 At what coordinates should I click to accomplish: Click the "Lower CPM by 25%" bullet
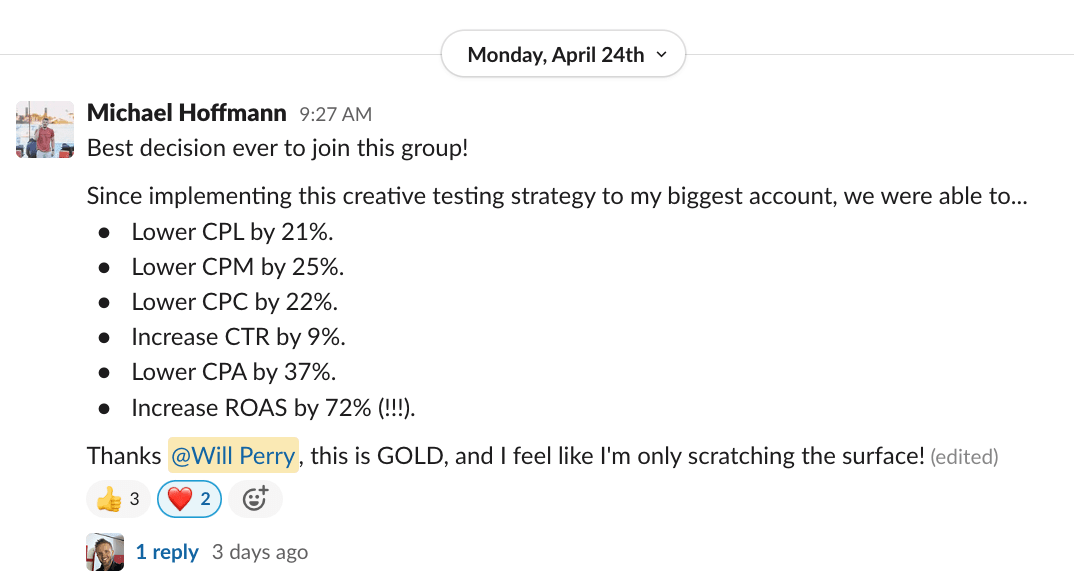[x=237, y=267]
